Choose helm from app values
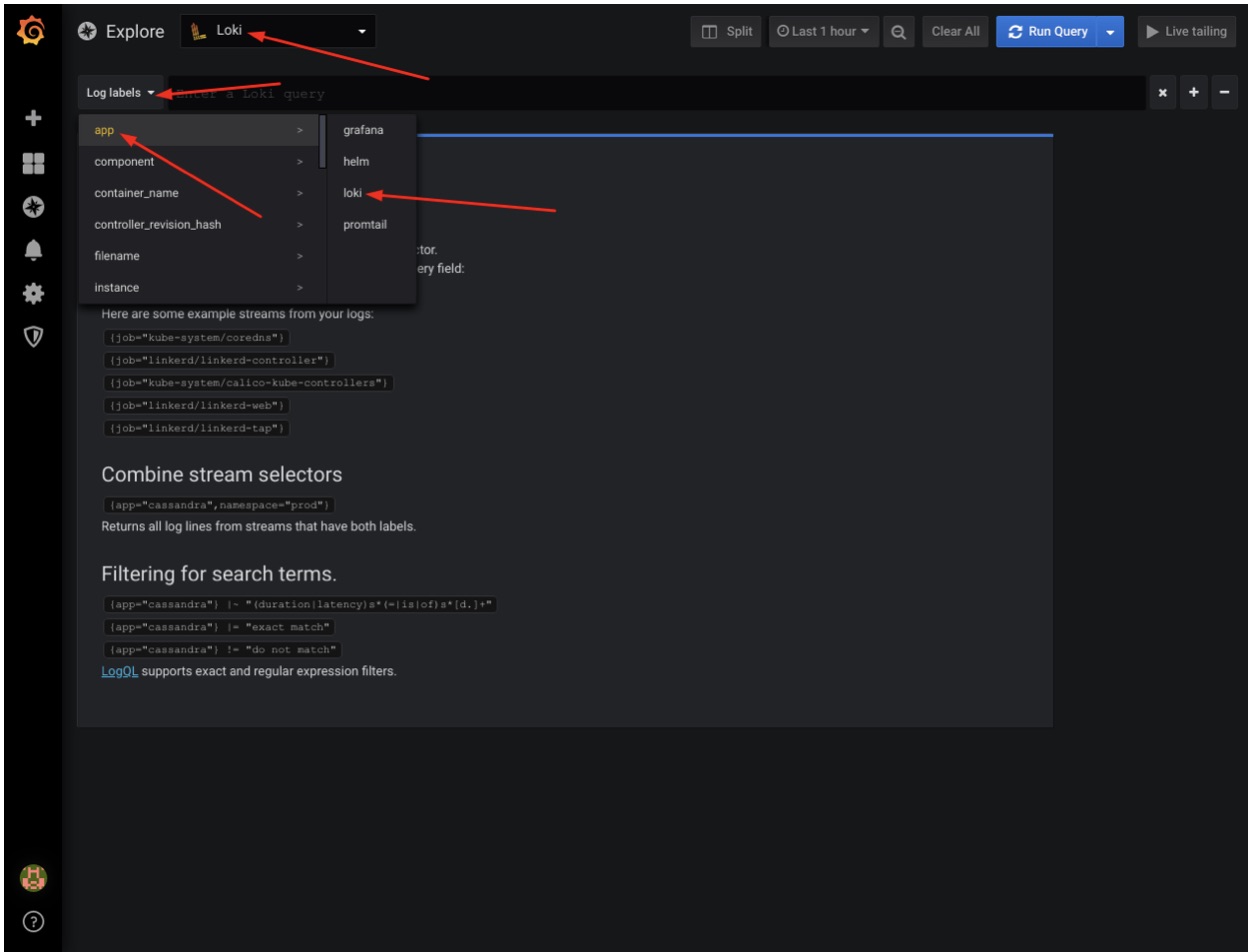Image resolution: width=1248 pixels, height=952 pixels. tap(371, 161)
